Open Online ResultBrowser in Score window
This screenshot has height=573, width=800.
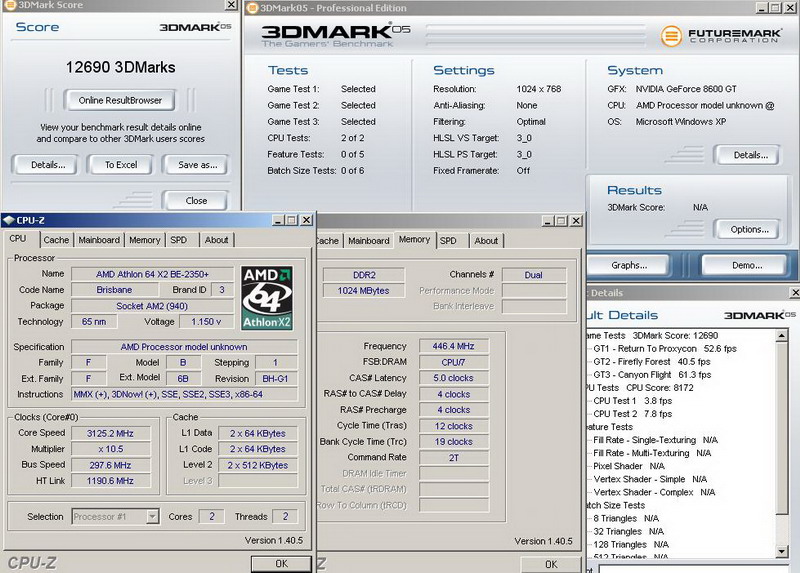point(120,101)
